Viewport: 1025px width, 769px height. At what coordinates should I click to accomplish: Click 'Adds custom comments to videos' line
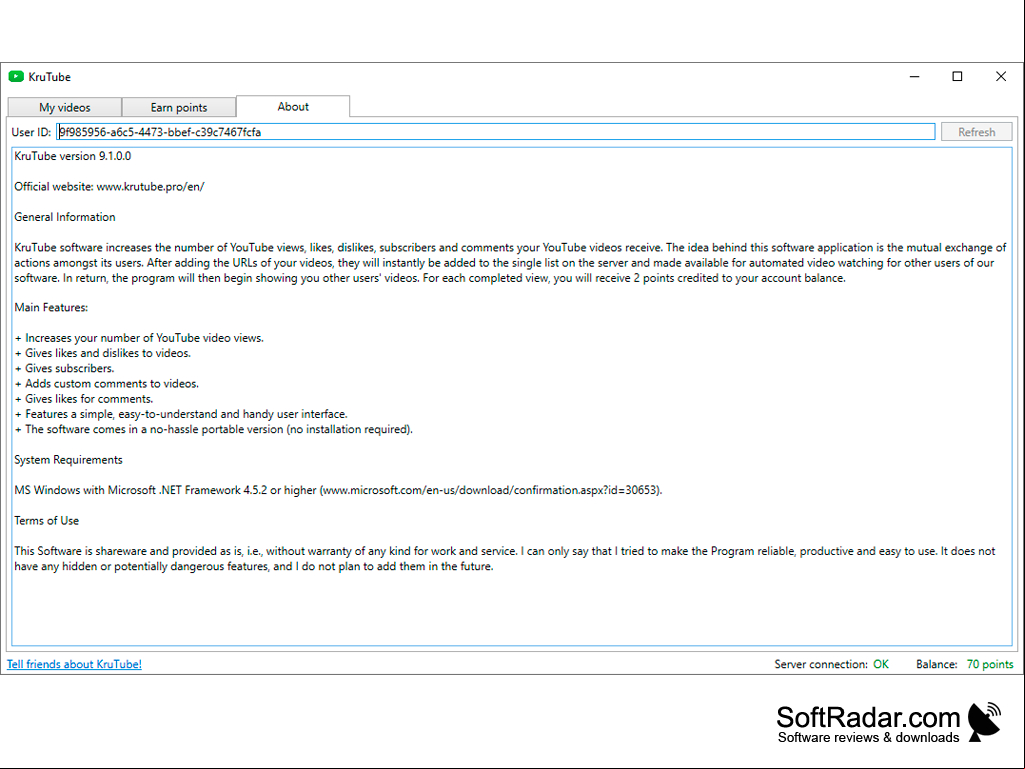(x=107, y=384)
